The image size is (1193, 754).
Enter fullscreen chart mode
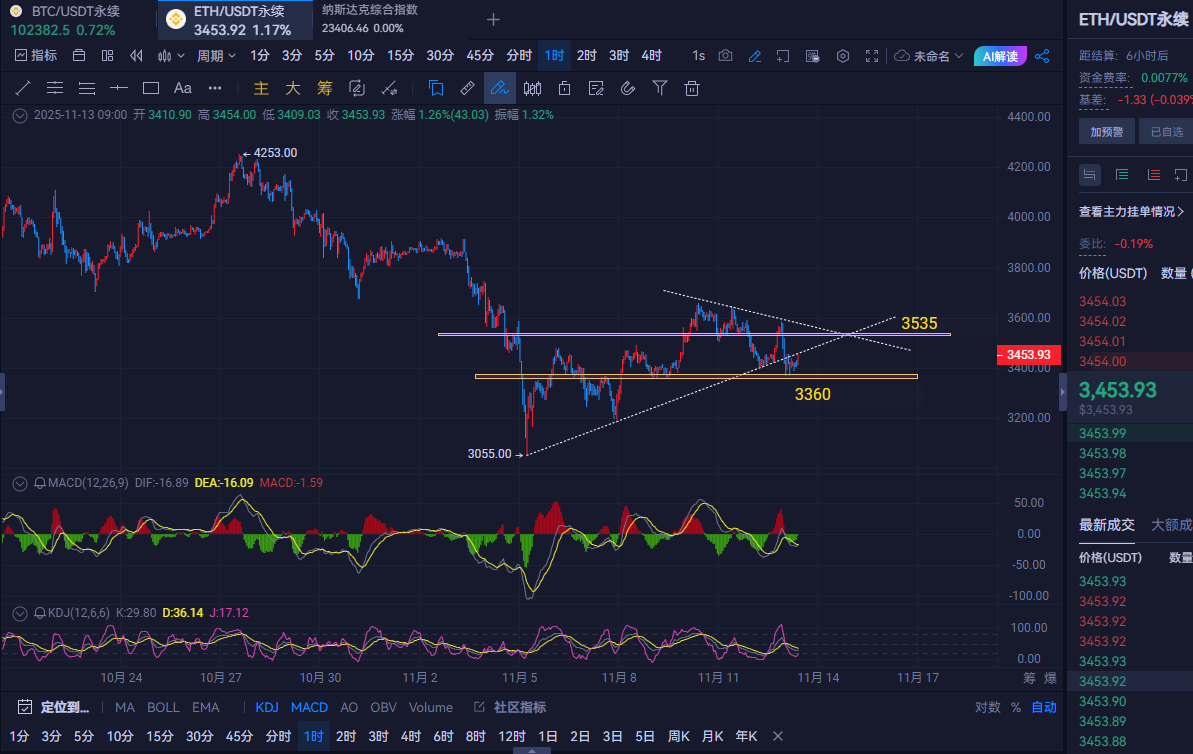pos(872,56)
